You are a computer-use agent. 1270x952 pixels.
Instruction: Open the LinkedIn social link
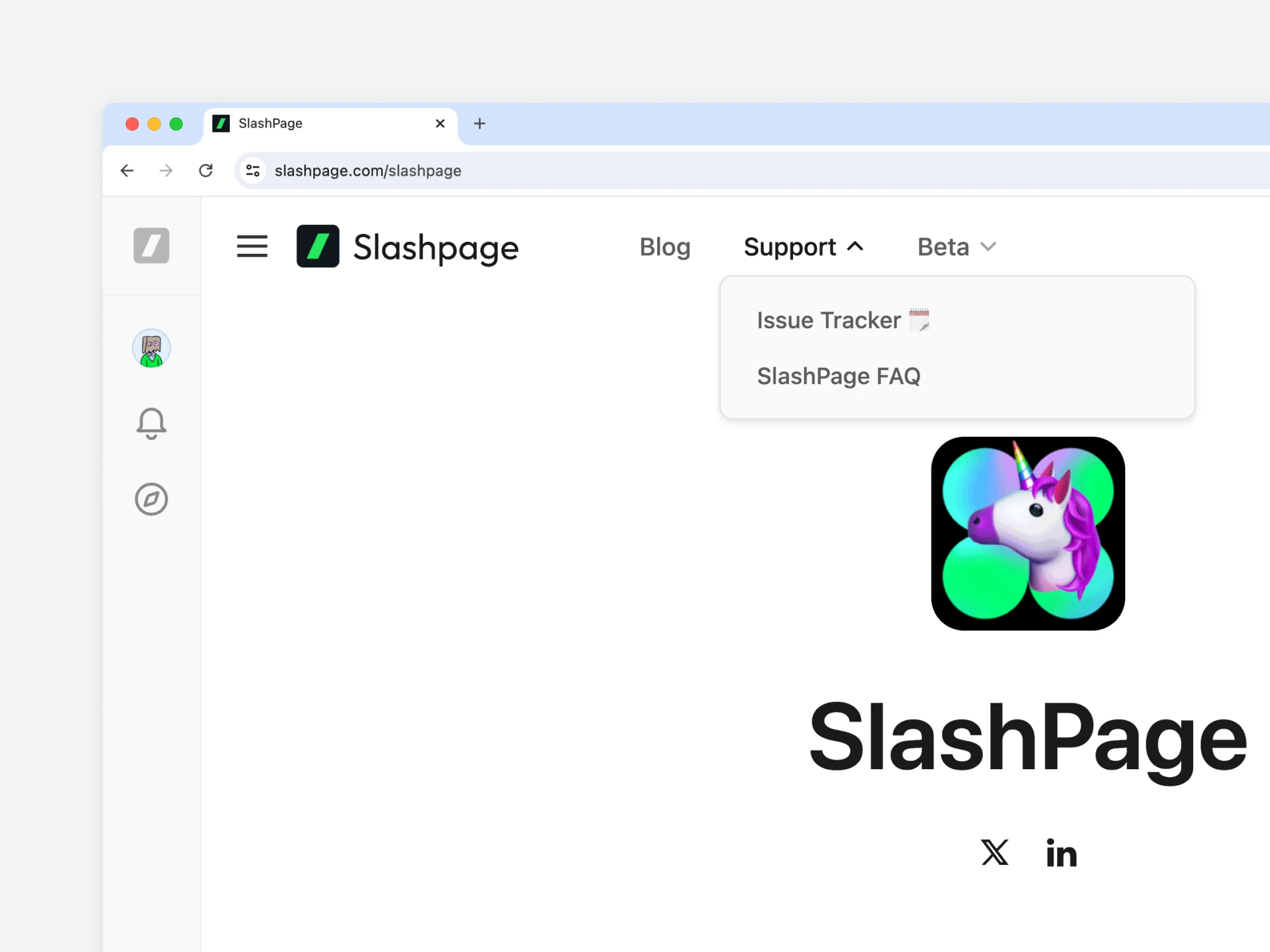tap(1061, 852)
